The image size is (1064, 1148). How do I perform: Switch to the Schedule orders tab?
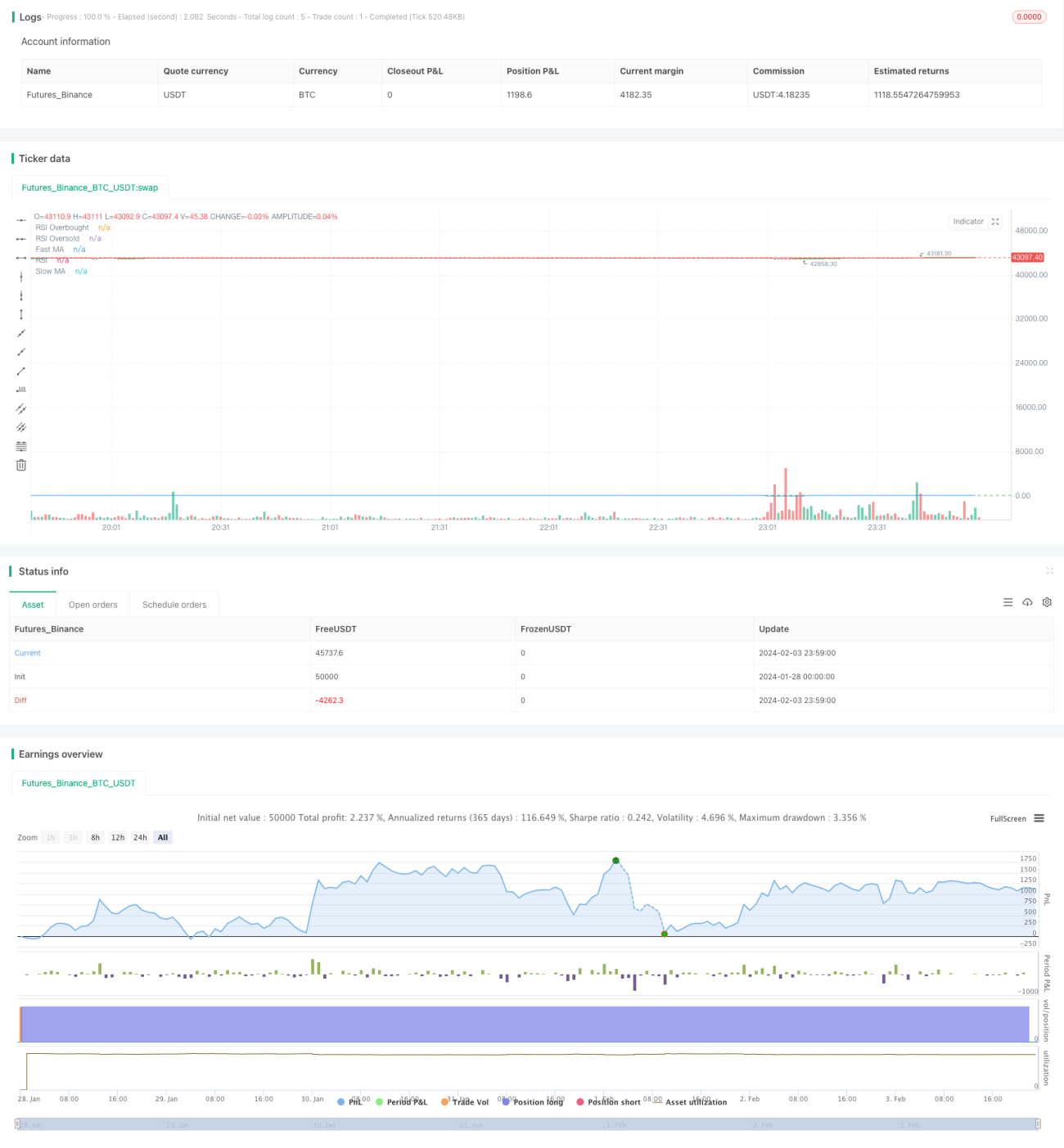click(174, 605)
